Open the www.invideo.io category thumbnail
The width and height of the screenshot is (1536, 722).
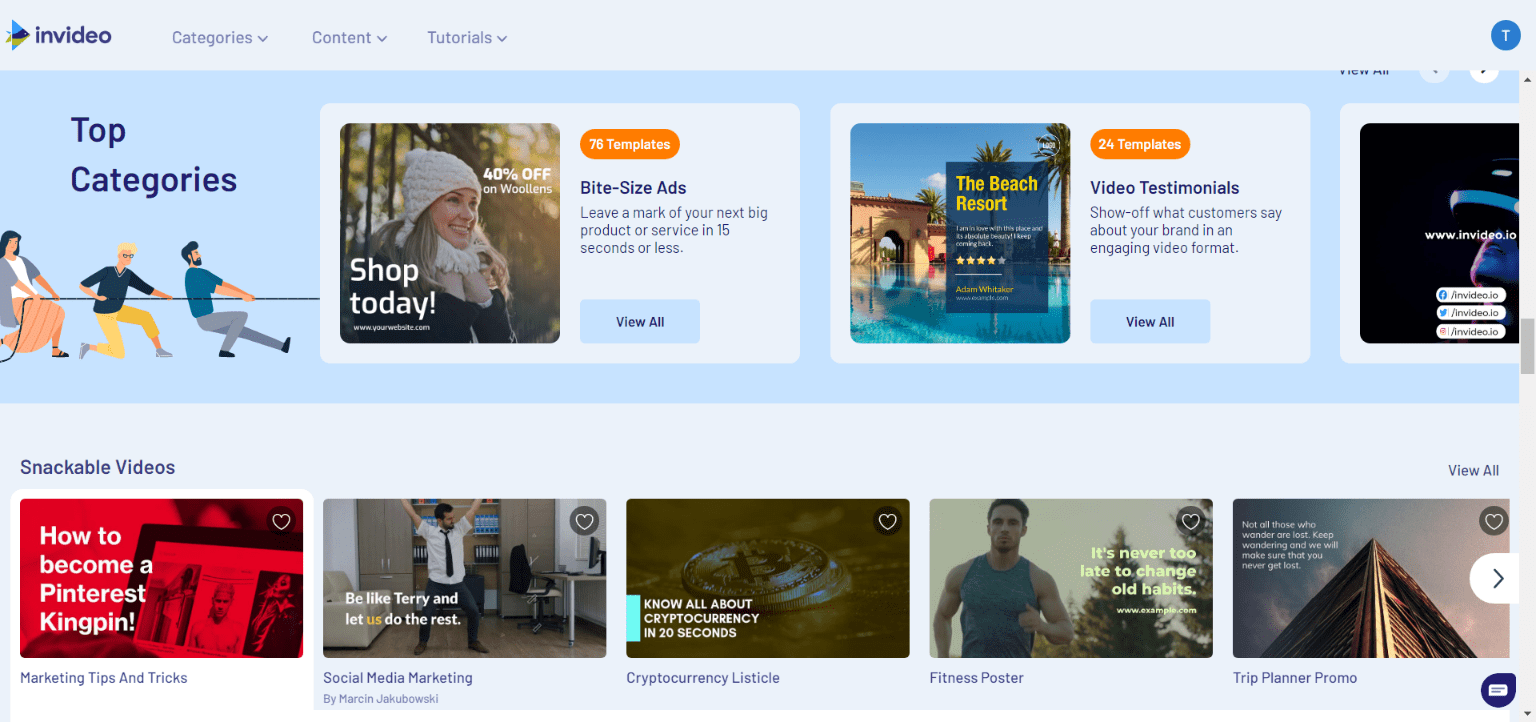[1439, 233]
